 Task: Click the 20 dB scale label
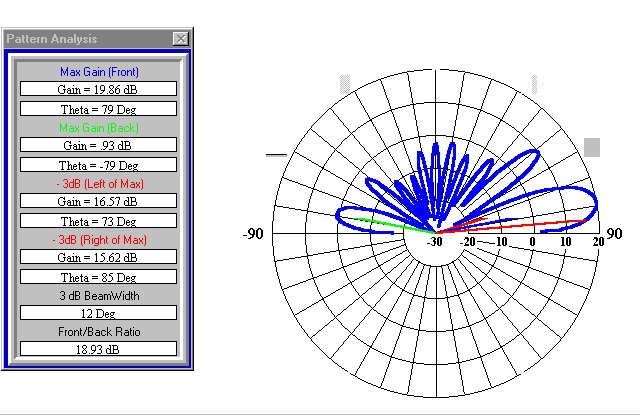(x=598, y=242)
